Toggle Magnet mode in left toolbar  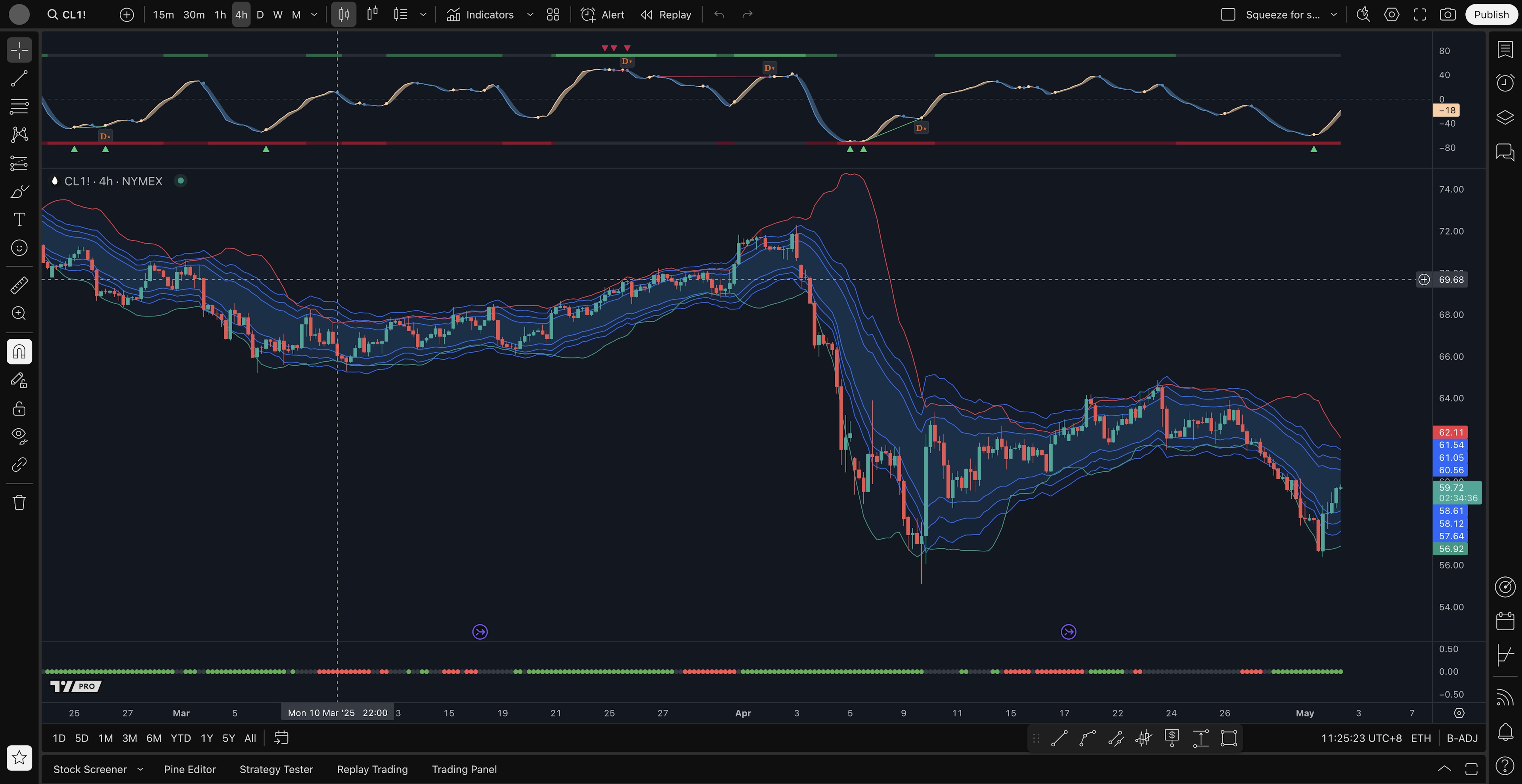click(19, 352)
